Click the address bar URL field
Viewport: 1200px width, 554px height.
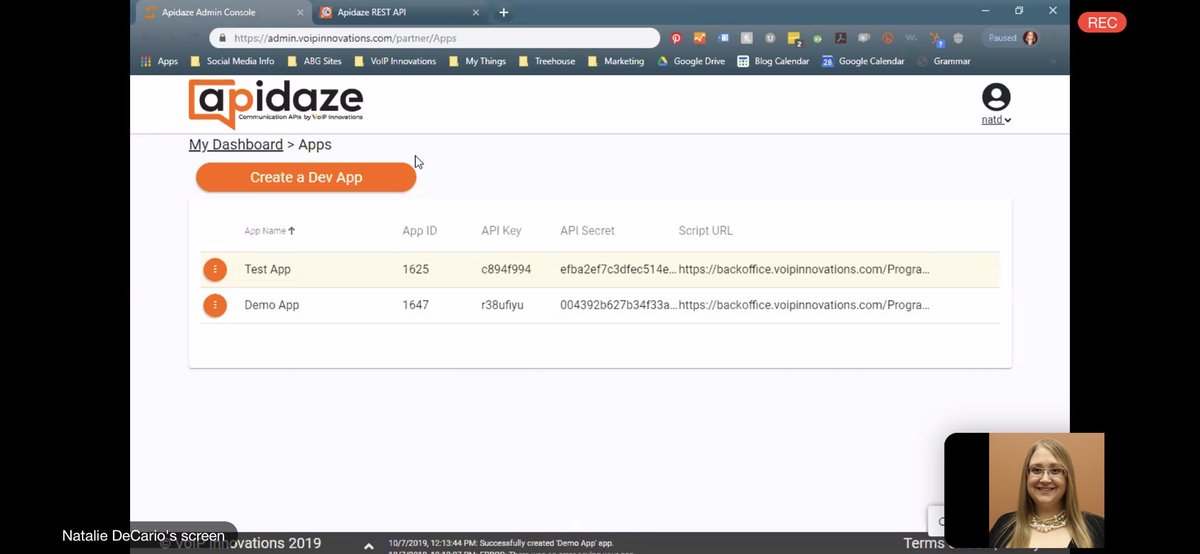pyautogui.click(x=435, y=38)
